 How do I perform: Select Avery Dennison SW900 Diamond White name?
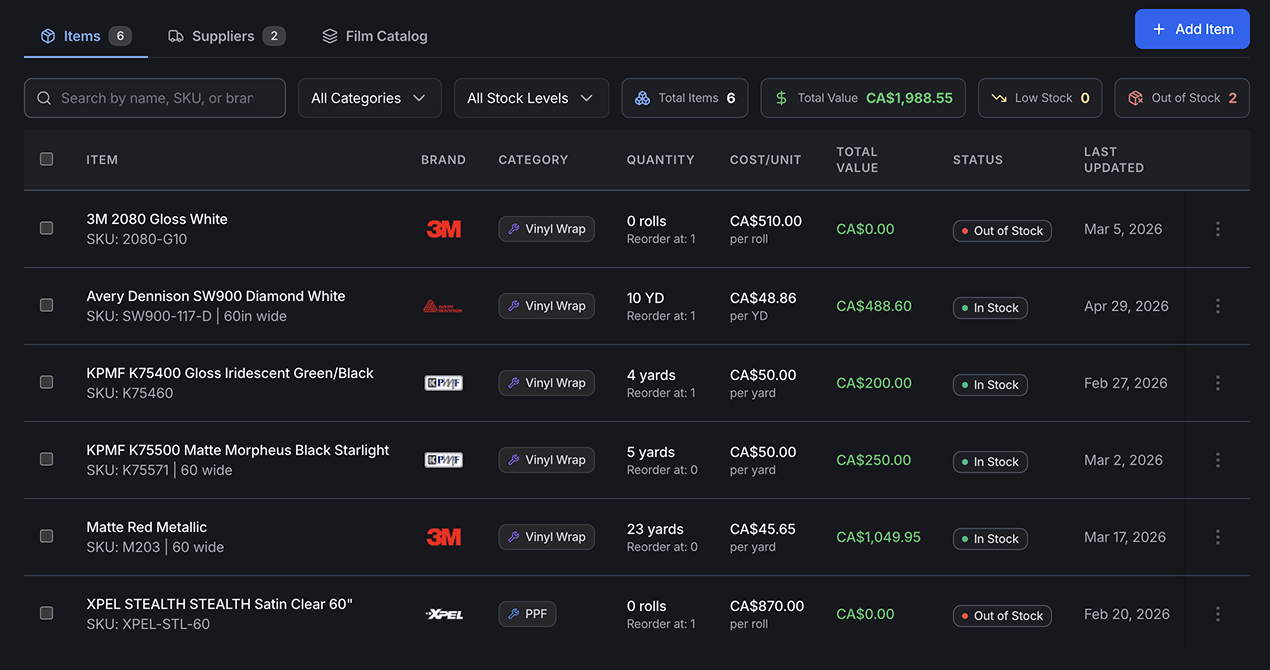point(216,296)
